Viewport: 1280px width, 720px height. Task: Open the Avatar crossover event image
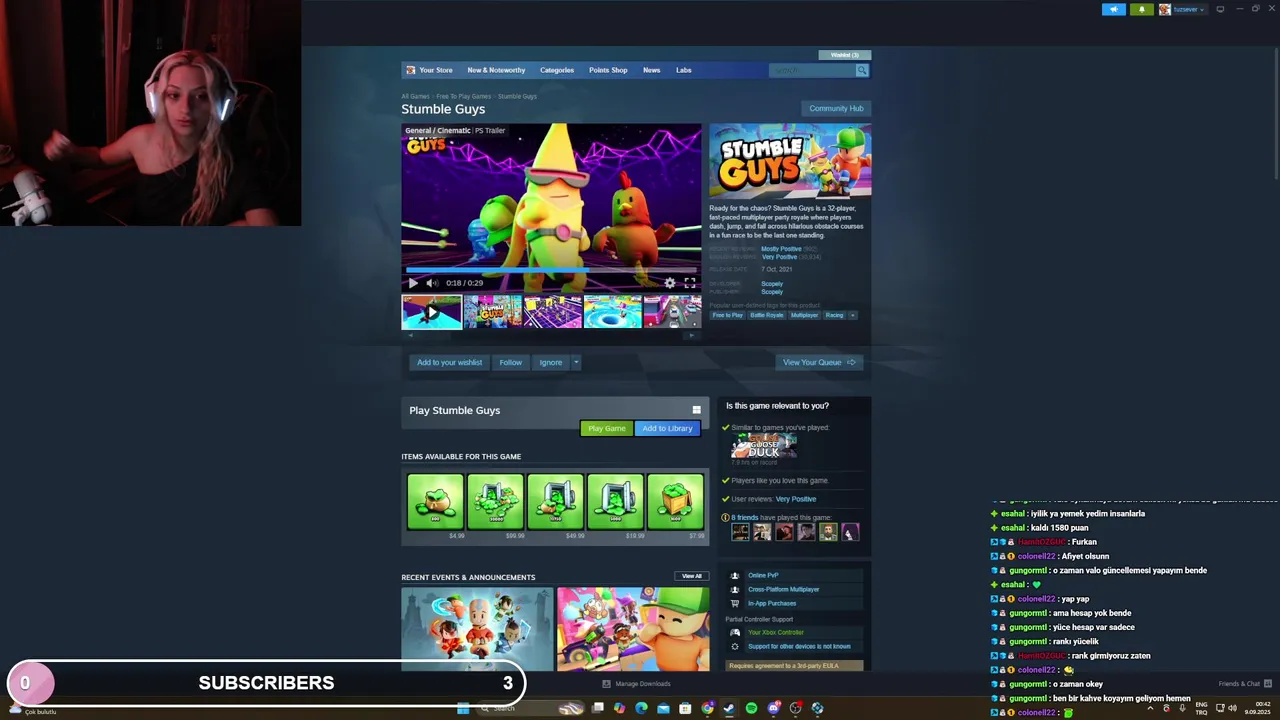(x=477, y=629)
